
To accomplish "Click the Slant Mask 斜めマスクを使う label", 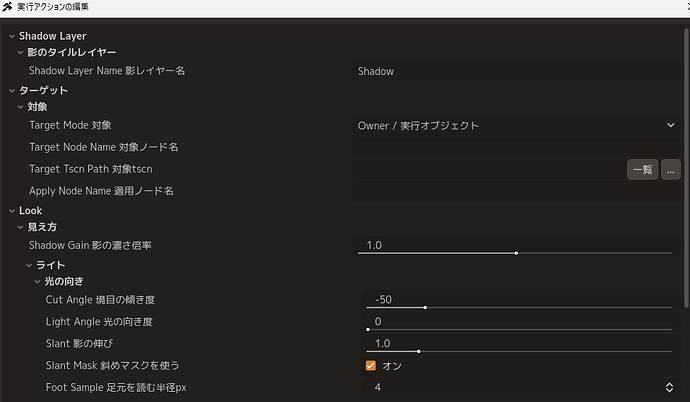I will click(x=113, y=365).
